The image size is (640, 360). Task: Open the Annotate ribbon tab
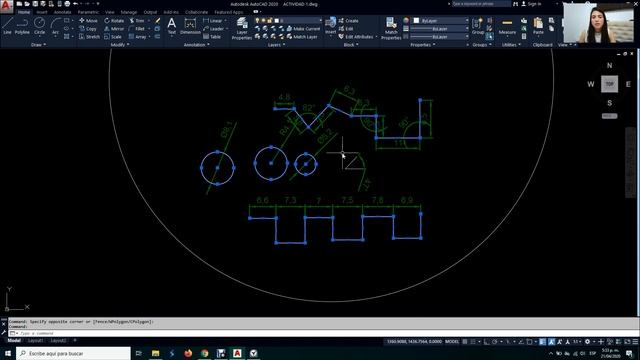pos(62,12)
